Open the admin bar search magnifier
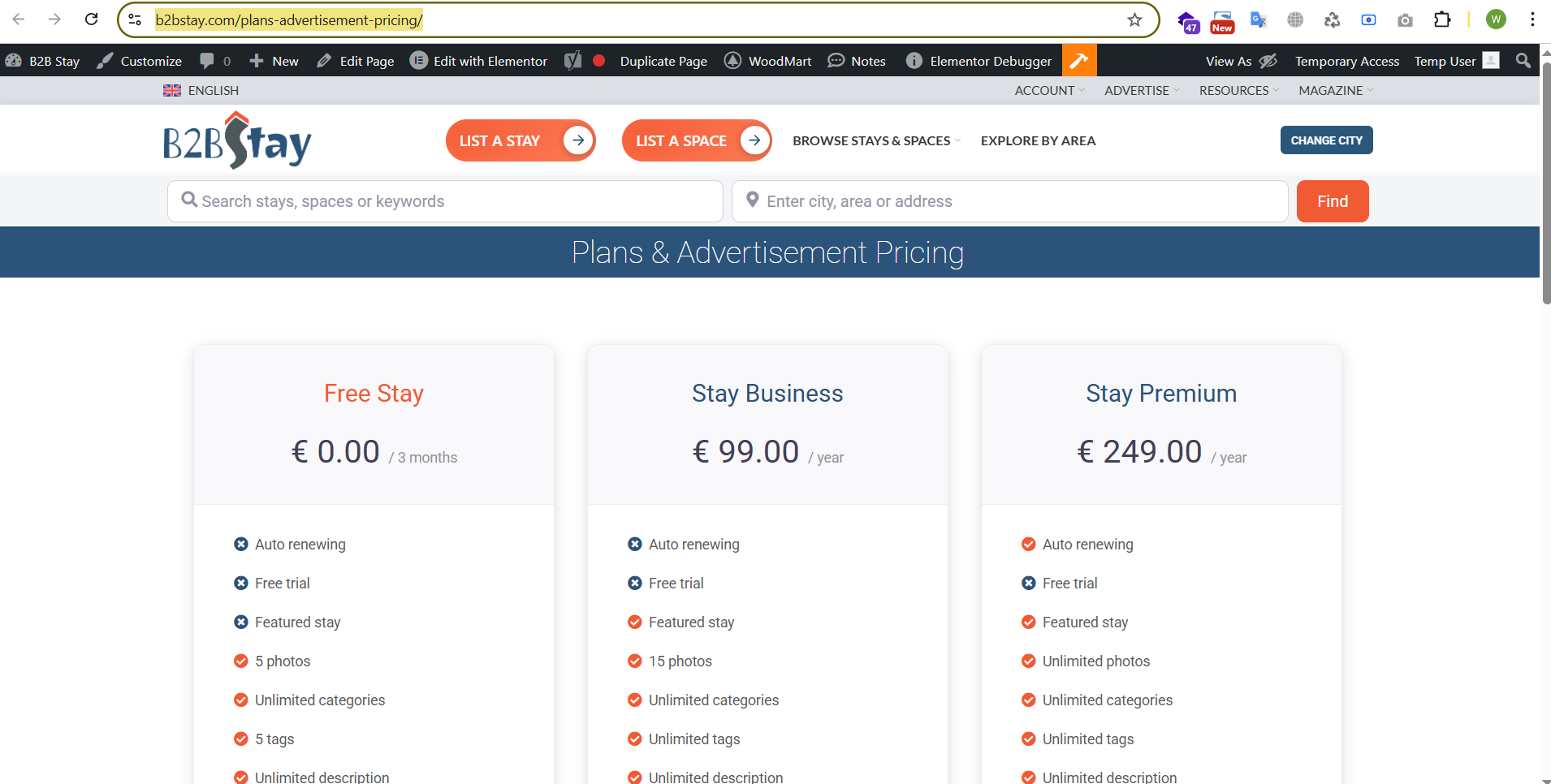The image size is (1551, 784). (1523, 61)
